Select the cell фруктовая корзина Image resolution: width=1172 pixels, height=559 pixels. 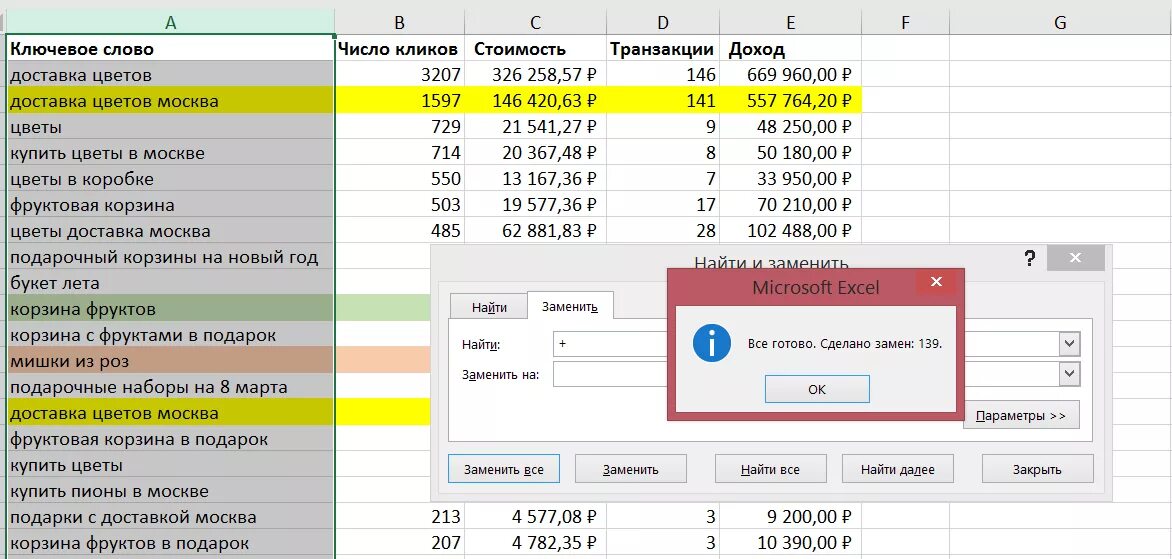pyautogui.click(x=170, y=205)
